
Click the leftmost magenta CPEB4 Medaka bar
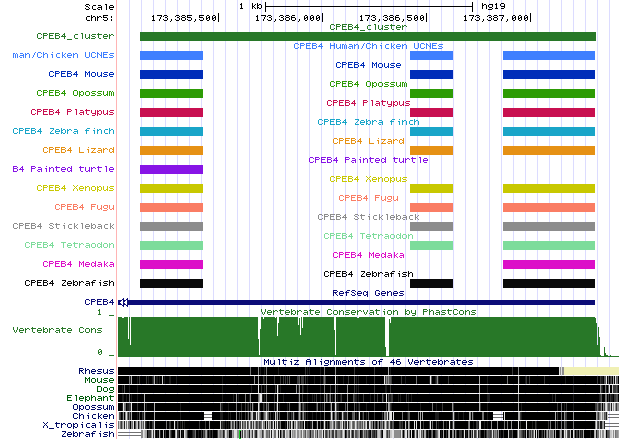coord(171,264)
